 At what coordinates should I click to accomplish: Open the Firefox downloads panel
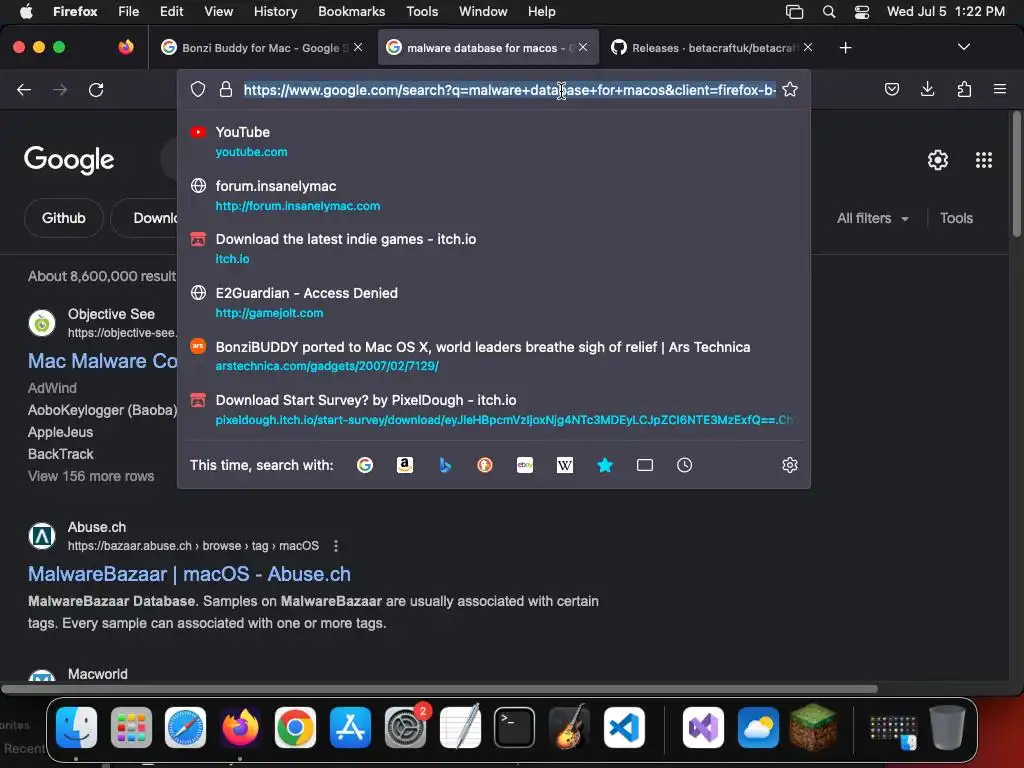click(927, 89)
